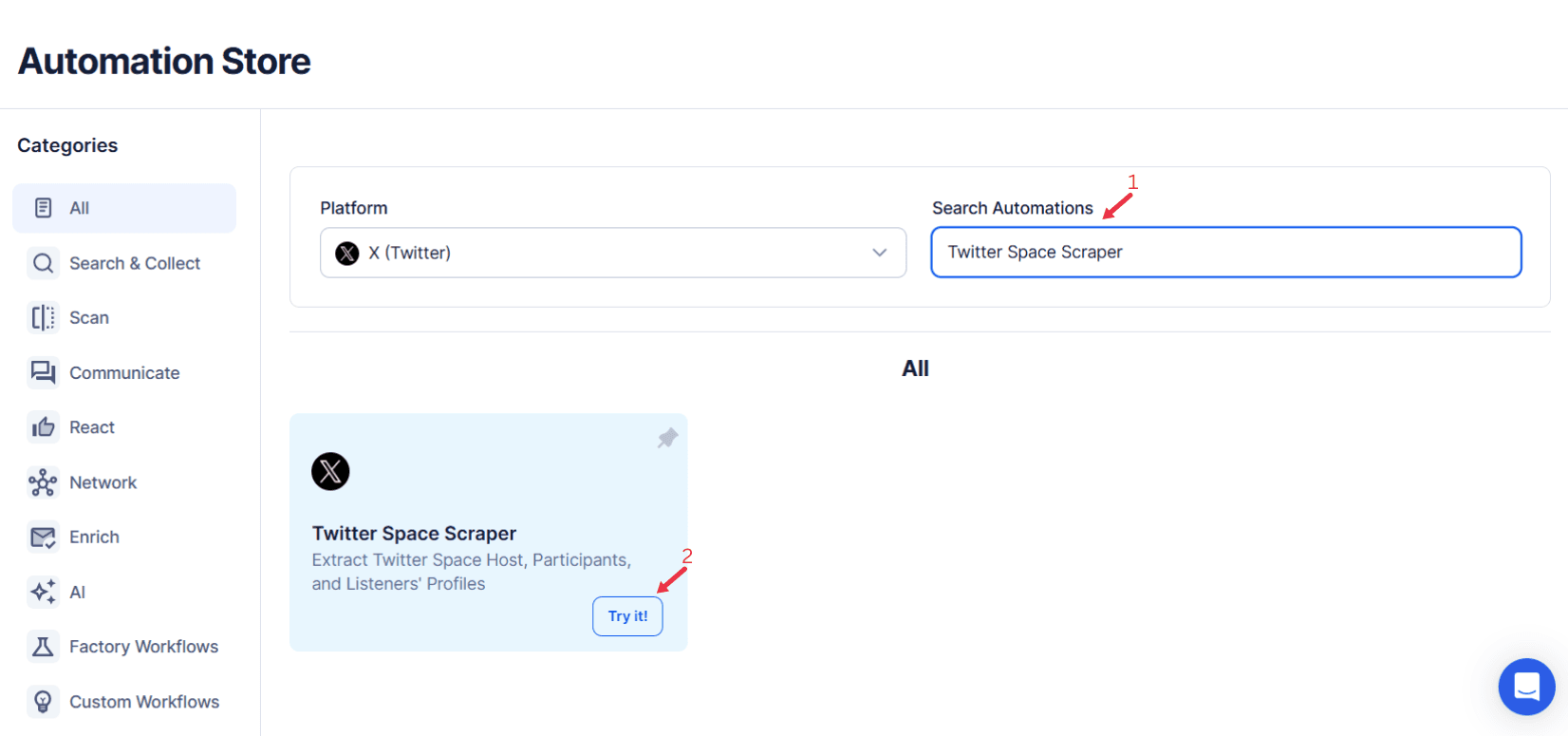1568x736 pixels.
Task: Open the Factory Workflows flask icon
Action: point(43,646)
